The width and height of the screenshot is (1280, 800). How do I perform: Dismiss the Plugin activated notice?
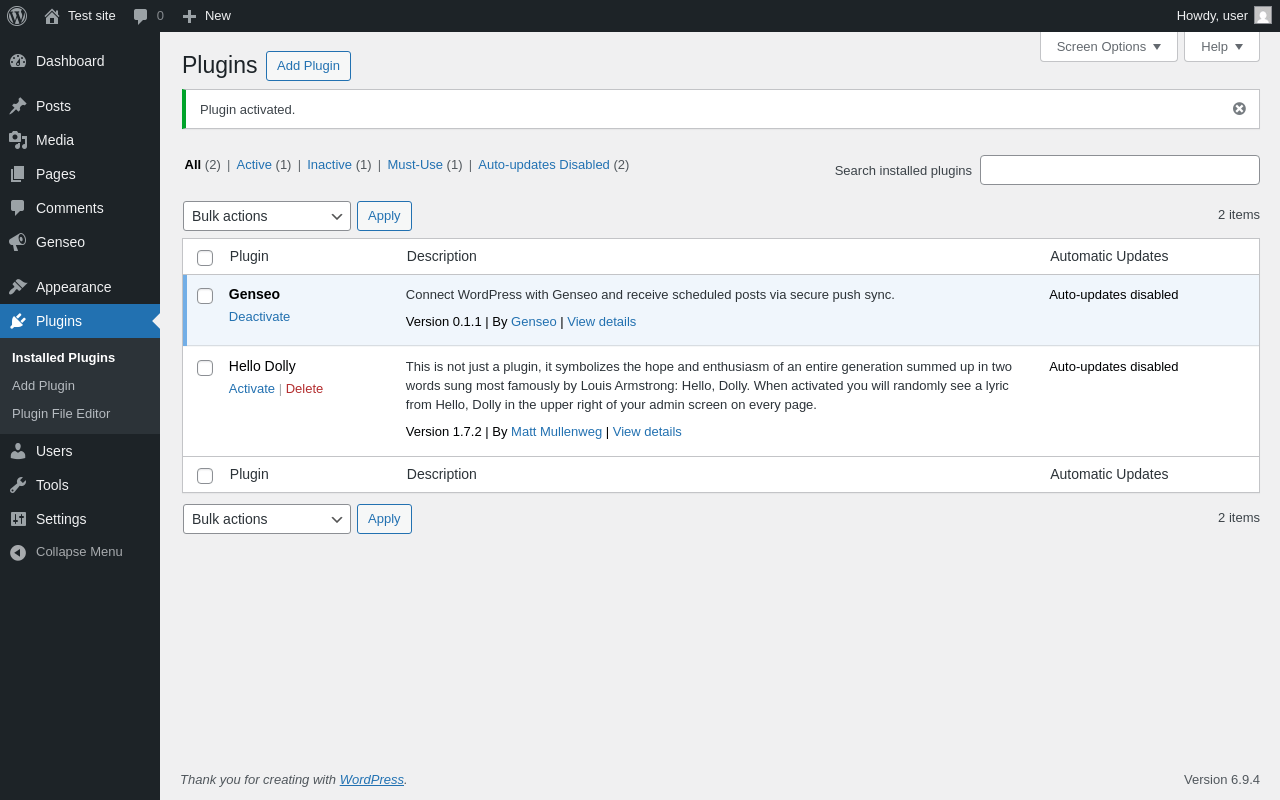click(1239, 109)
